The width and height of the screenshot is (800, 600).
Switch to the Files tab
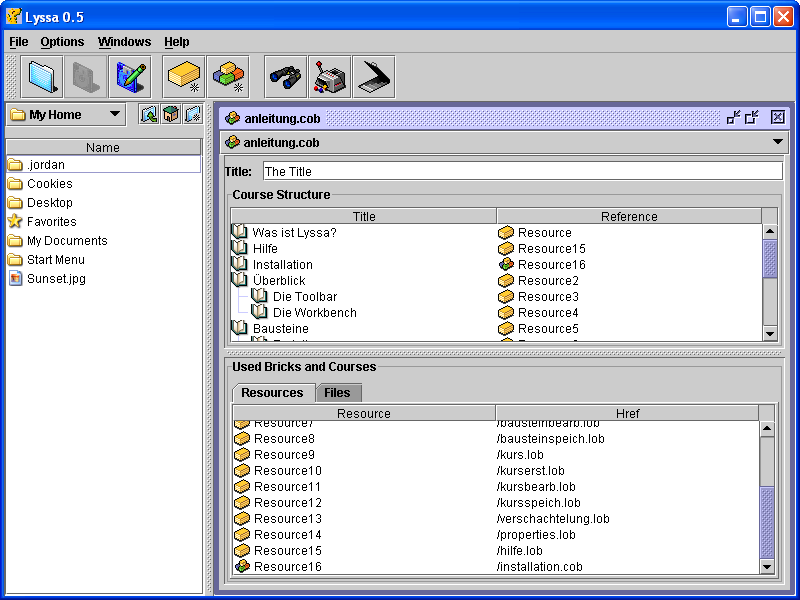tap(338, 393)
